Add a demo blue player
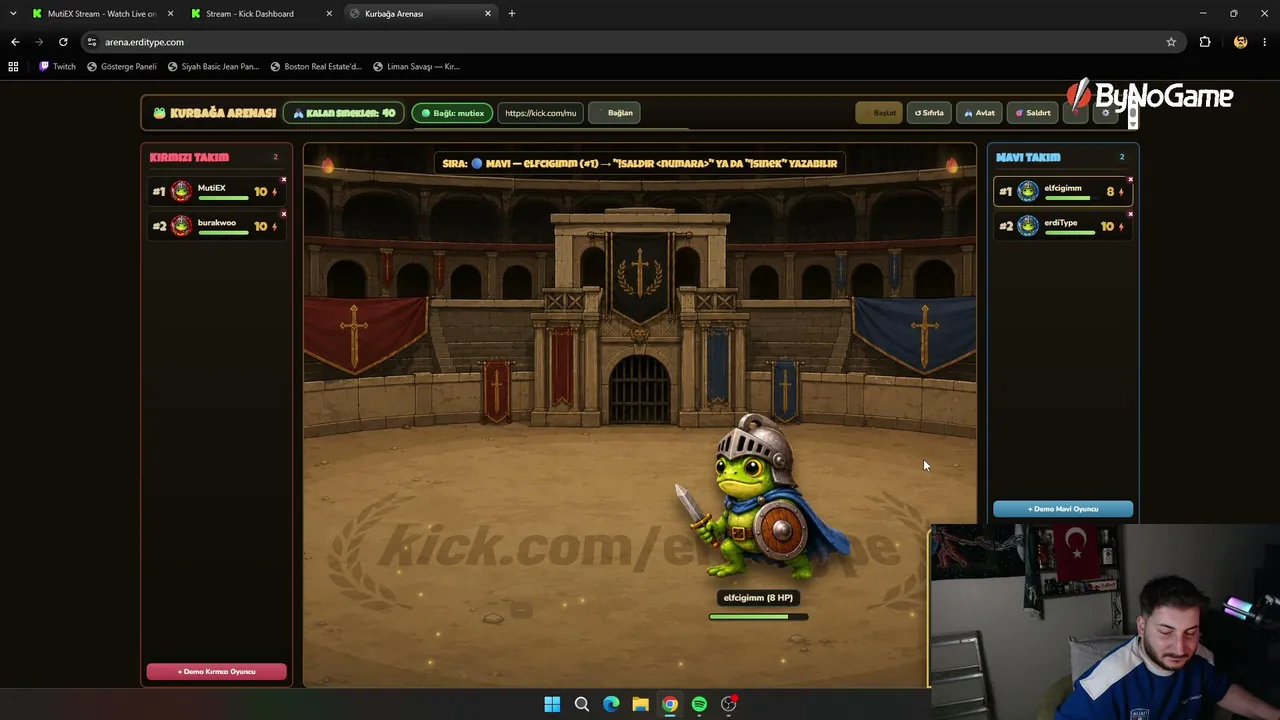Screen dimensions: 1280x720 (1063, 509)
